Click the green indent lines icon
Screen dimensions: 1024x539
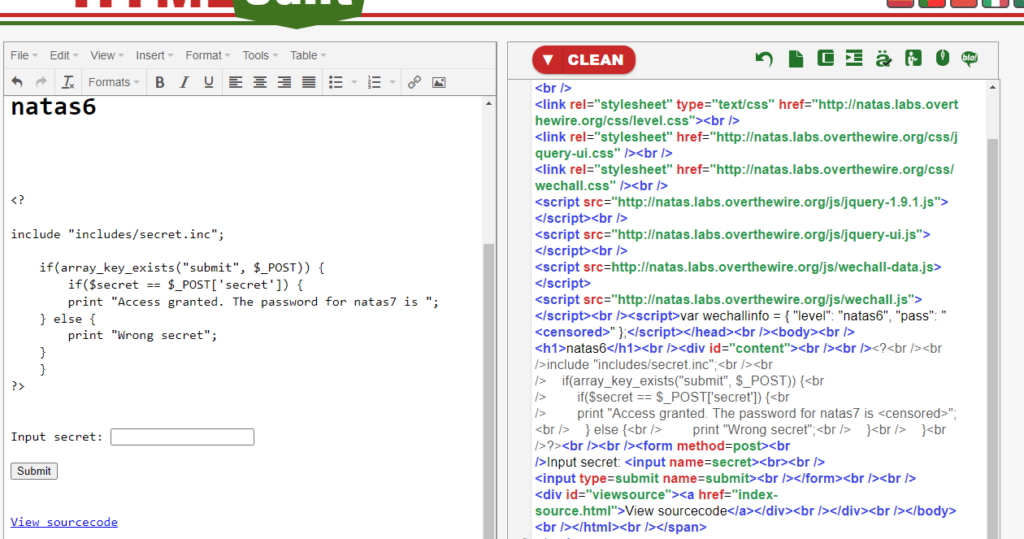pos(853,59)
